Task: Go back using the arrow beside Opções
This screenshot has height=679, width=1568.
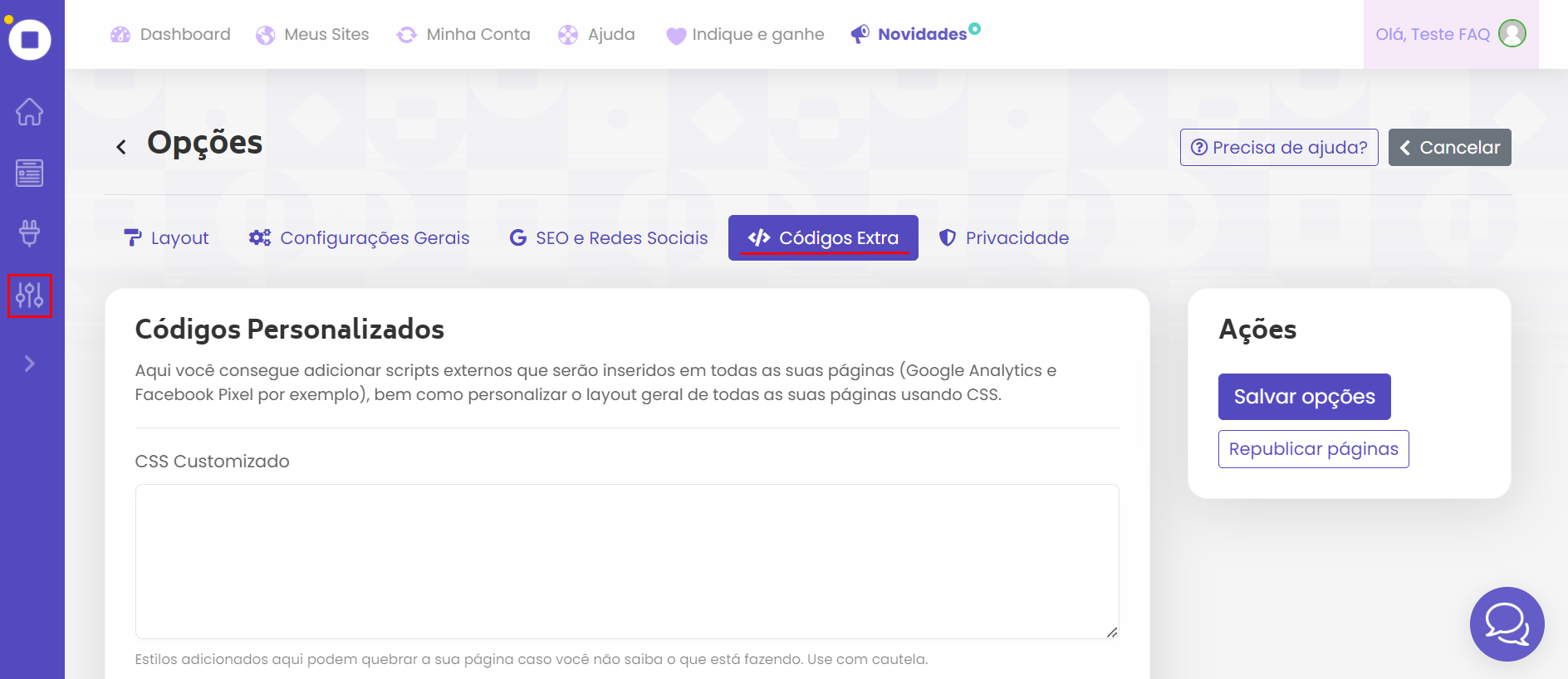Action: click(121, 147)
